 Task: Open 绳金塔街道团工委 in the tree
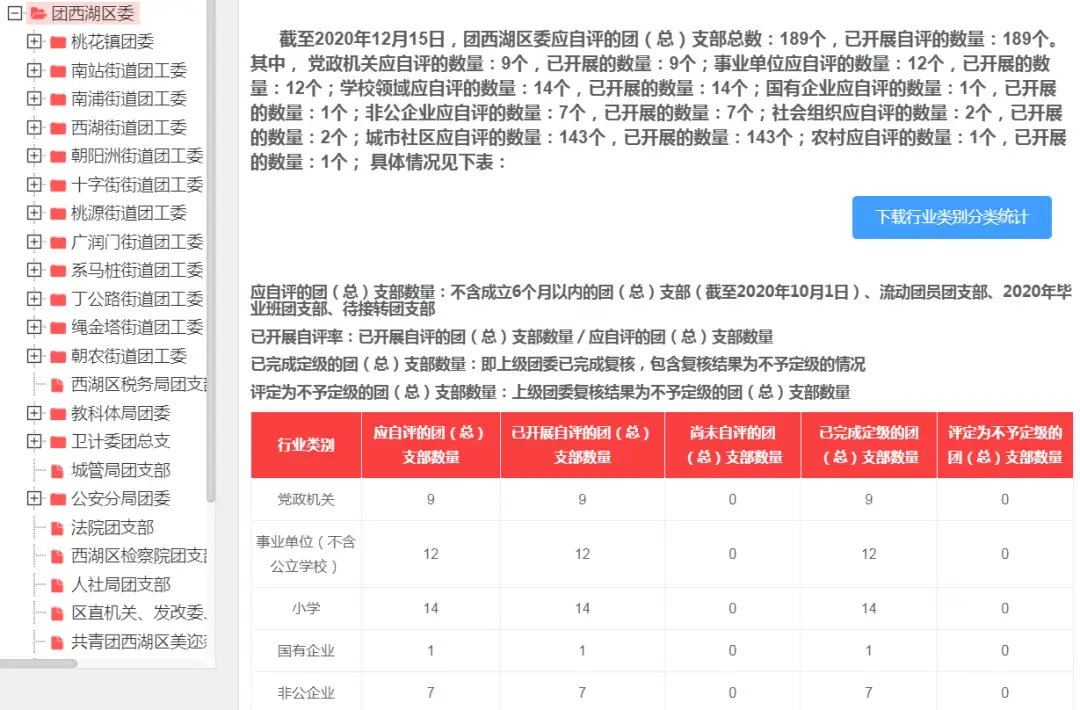point(137,327)
